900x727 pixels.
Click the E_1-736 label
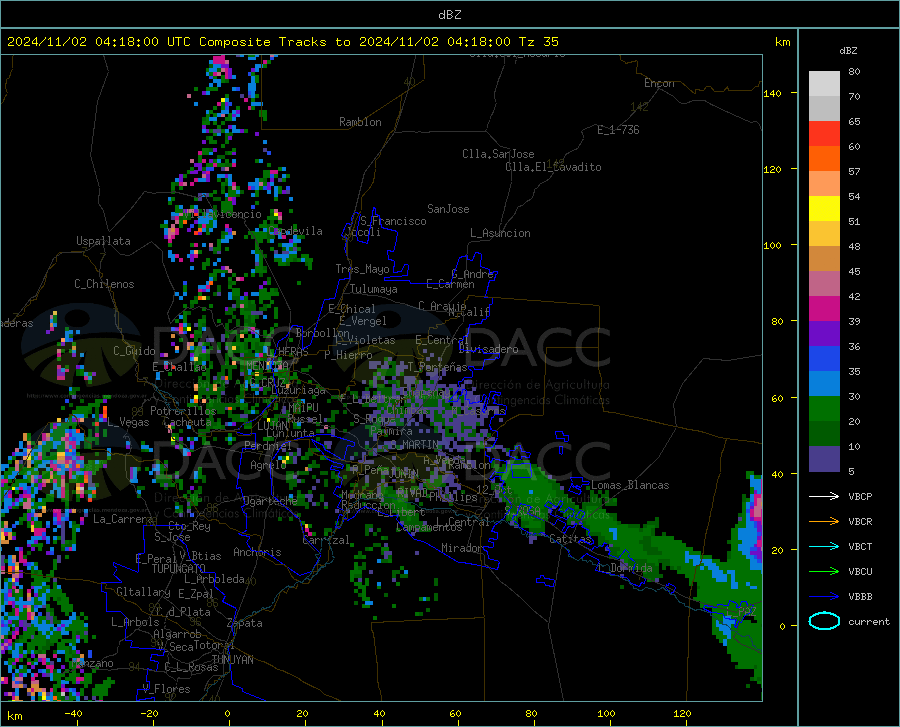(618, 130)
